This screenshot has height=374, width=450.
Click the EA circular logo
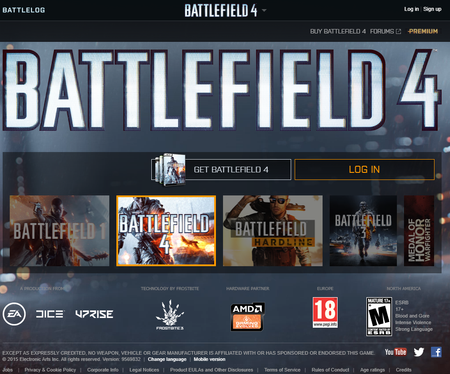coord(14,314)
